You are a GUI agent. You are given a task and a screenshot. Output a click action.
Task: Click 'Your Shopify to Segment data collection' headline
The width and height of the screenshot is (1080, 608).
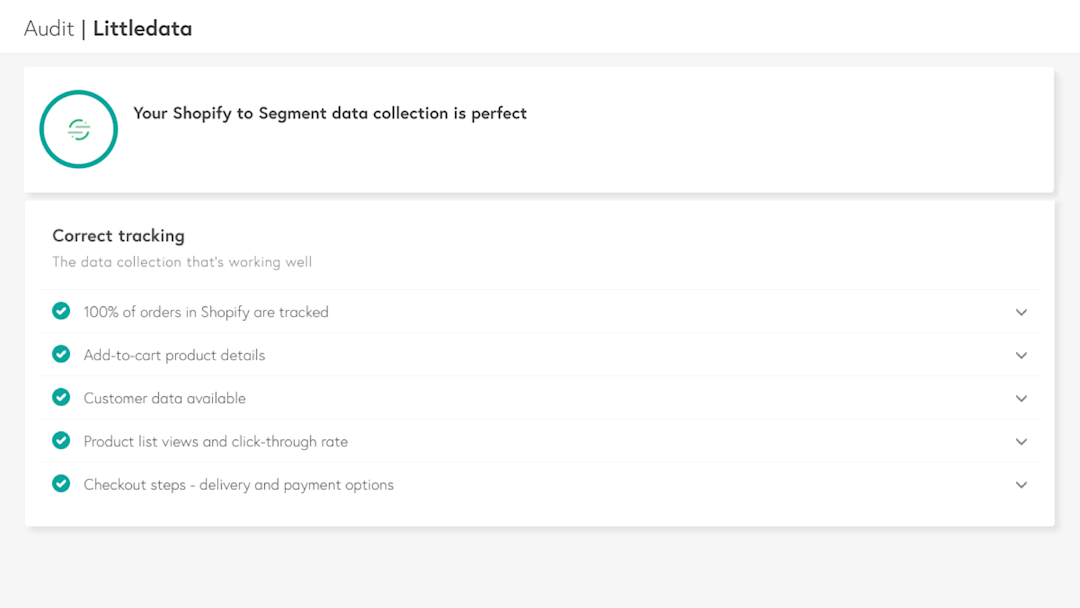pos(330,113)
